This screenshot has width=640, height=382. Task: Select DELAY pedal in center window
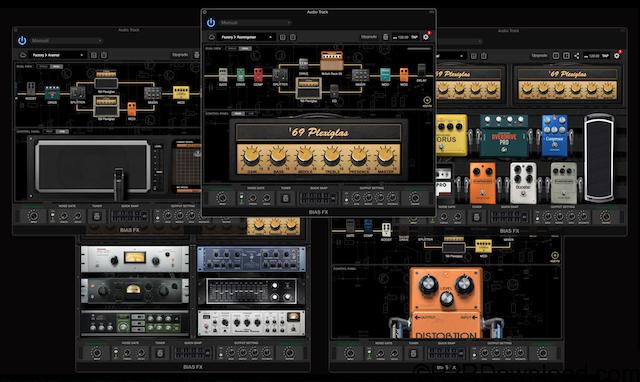pos(422,71)
